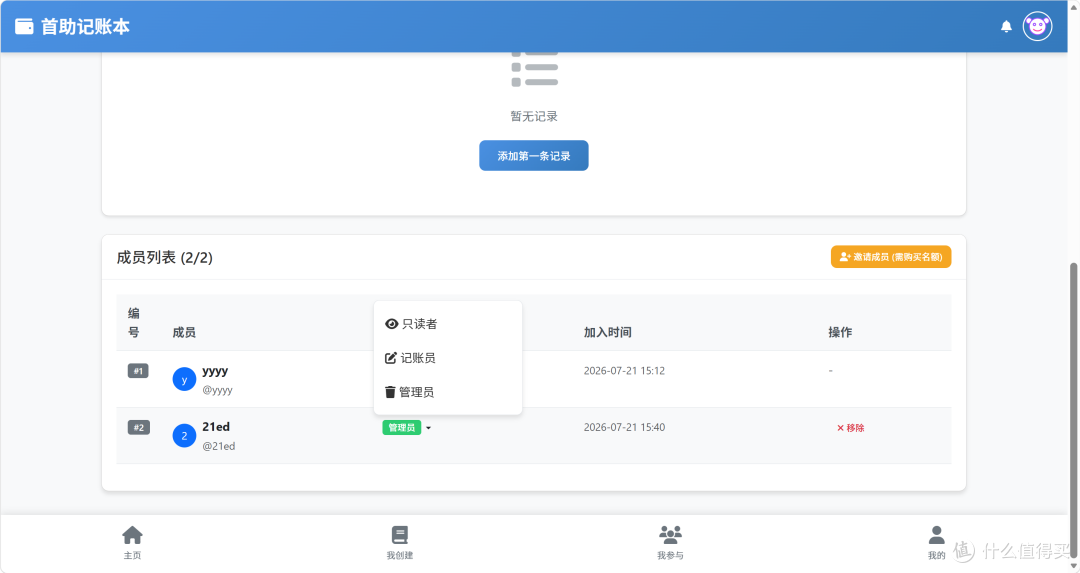Click the group icon for 我参与
1080x573 pixels.
pos(670,535)
